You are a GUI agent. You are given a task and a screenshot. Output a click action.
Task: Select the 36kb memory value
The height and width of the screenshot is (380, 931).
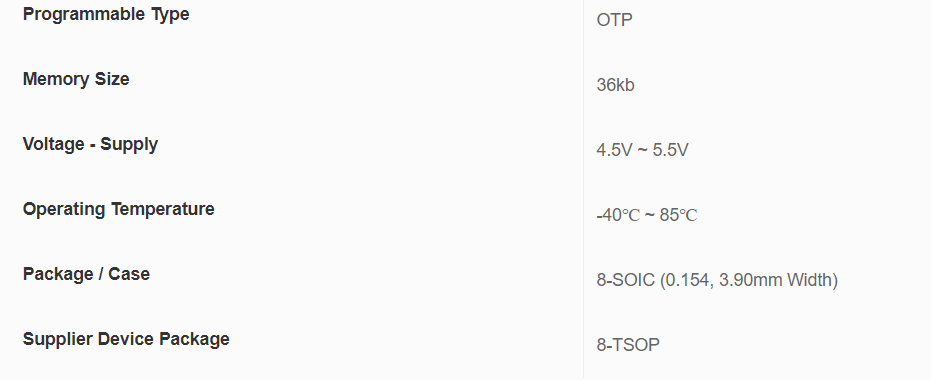pos(615,85)
